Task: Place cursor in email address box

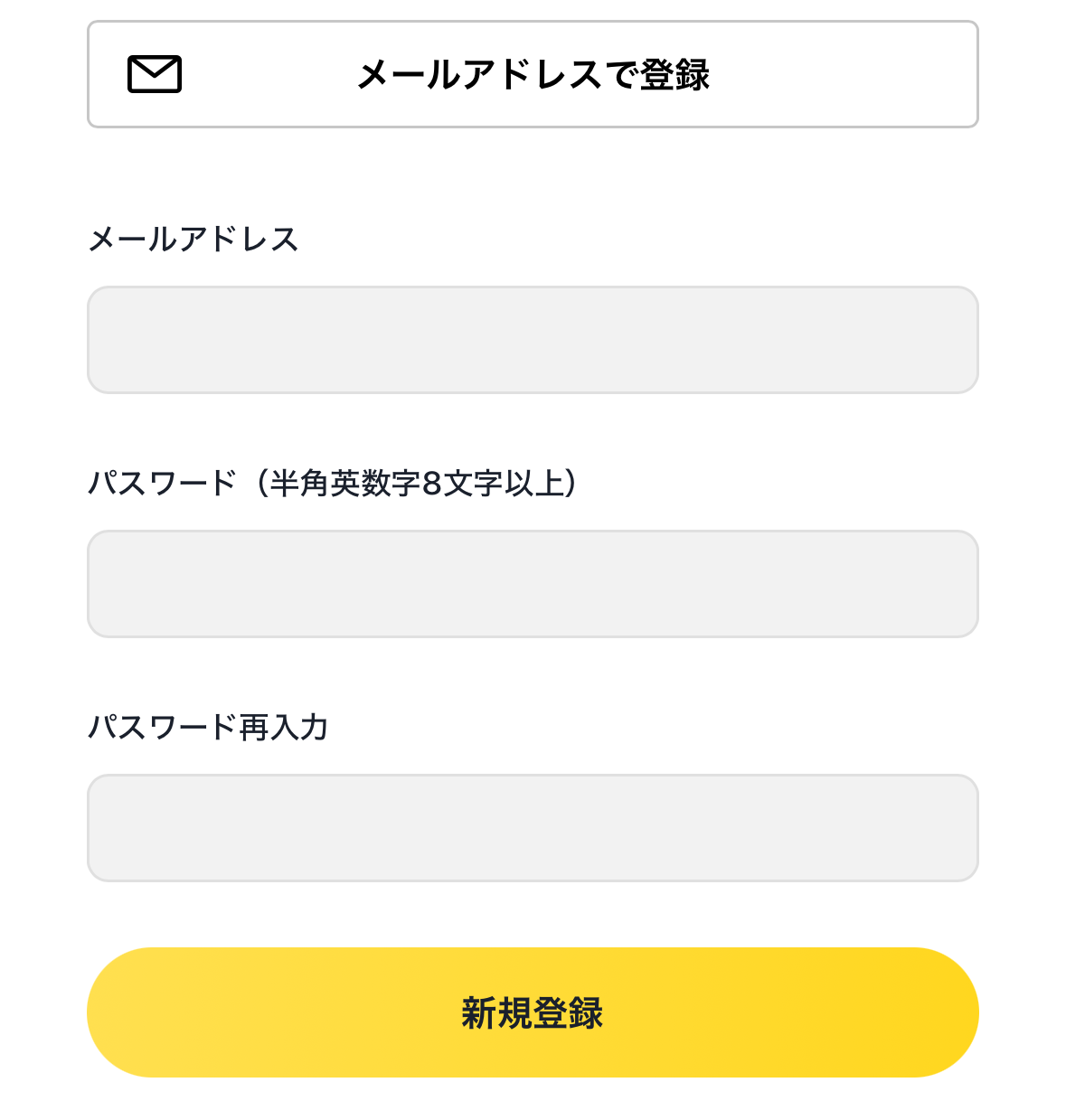Action: 533,340
